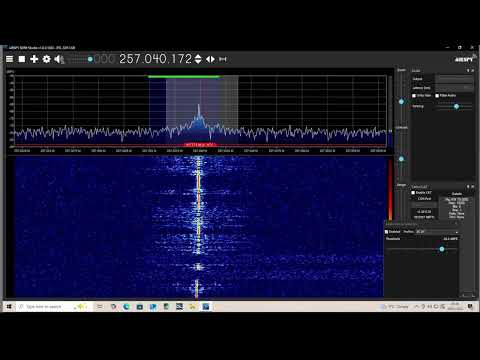The height and width of the screenshot is (360, 480).
Task: Stop the radio with the square button
Action: pos(22,59)
